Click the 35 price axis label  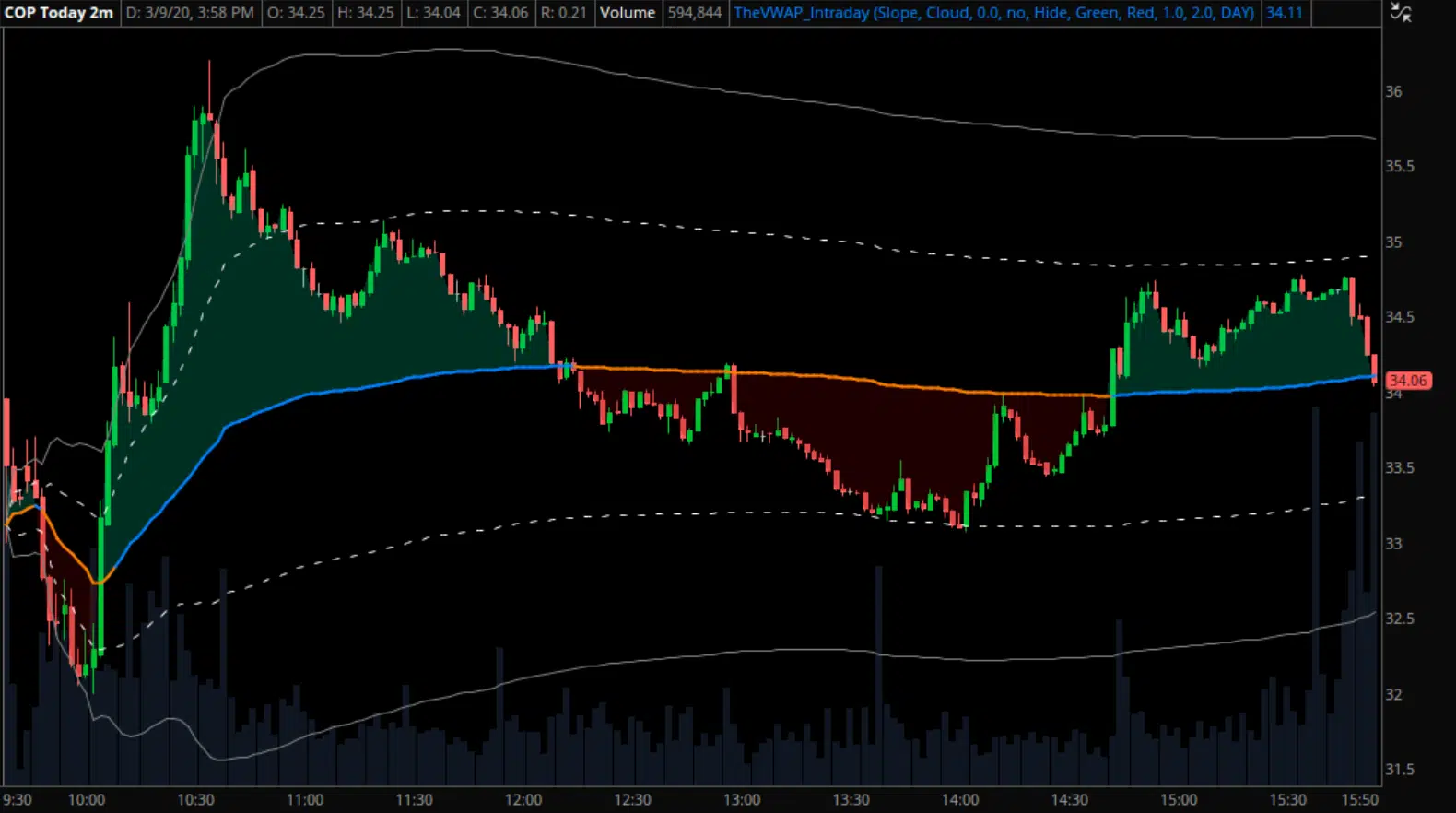(1393, 242)
